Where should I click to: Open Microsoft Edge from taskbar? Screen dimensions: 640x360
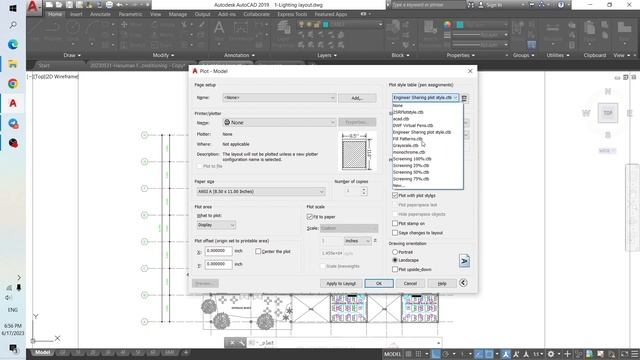point(13,44)
